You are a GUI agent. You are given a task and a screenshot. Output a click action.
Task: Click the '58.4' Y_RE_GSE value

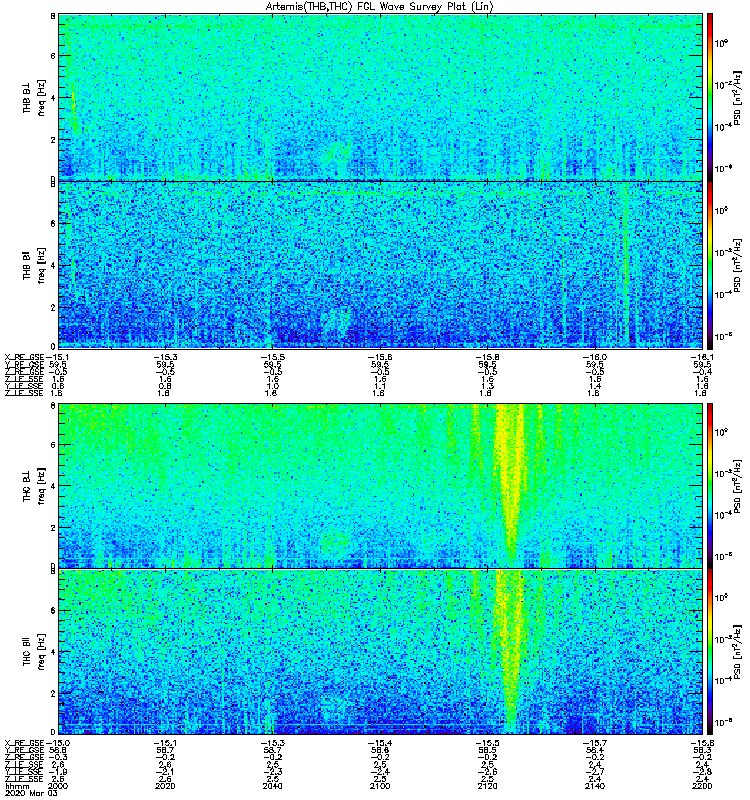pos(594,750)
